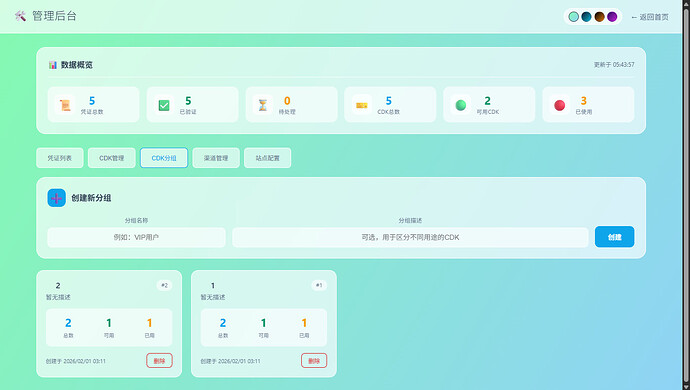Click the 更新于 05:43:57 timestamp
690x390 pixels.
pyautogui.click(x=614, y=65)
